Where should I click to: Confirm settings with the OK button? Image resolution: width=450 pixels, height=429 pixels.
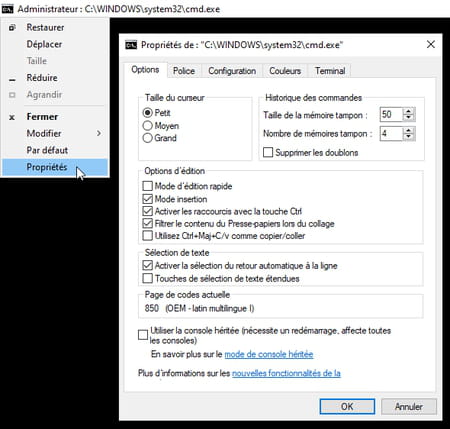[347, 406]
